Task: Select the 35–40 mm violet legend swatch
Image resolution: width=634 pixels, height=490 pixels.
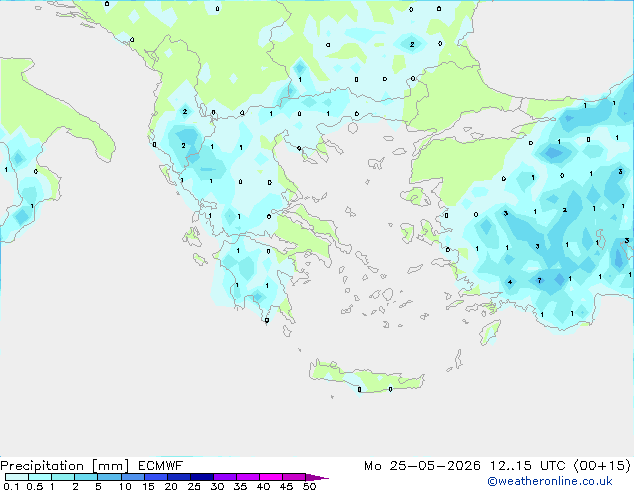Action: click(x=248, y=477)
